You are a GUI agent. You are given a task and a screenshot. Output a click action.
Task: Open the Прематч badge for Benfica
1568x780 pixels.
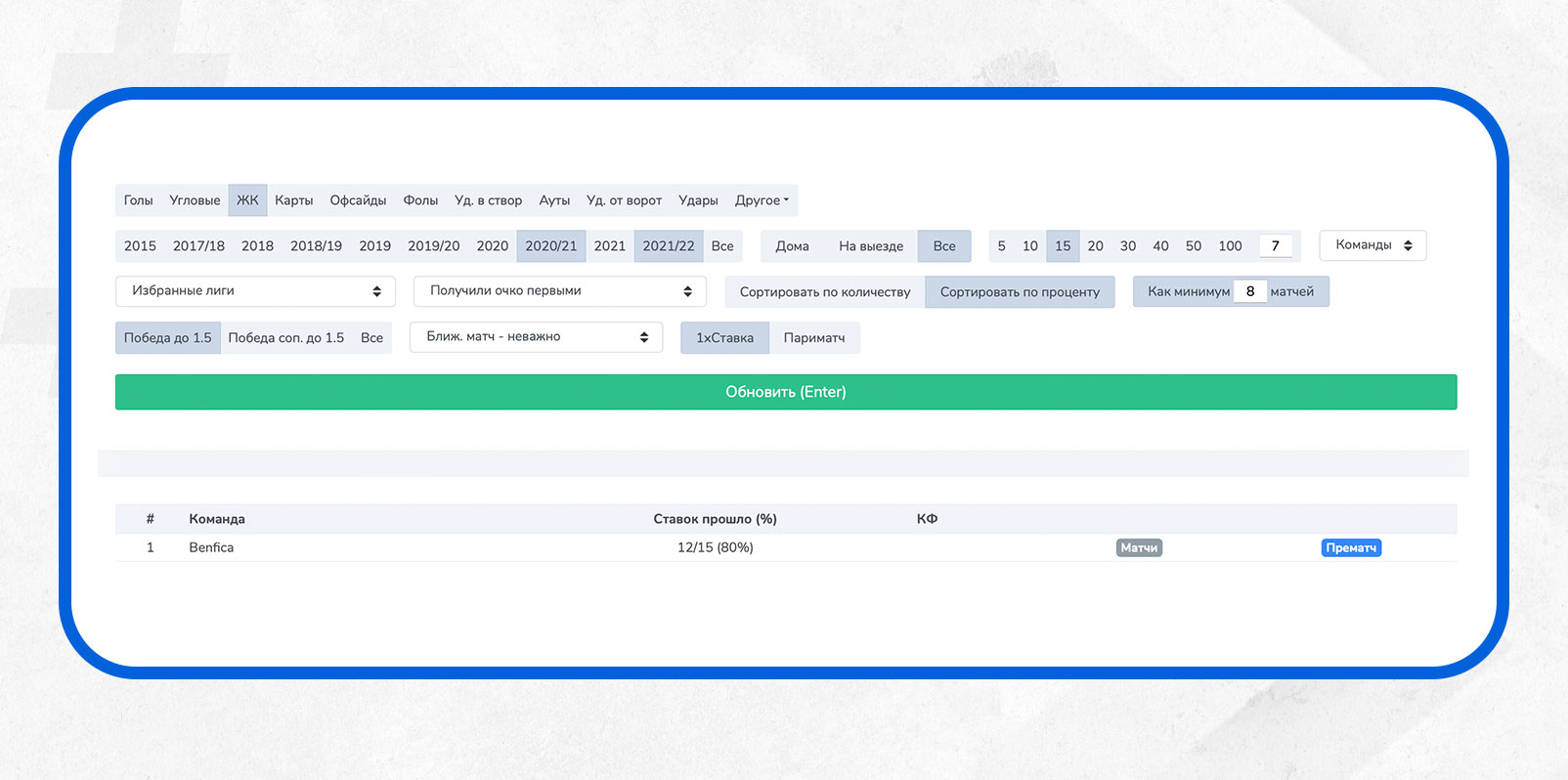[x=1351, y=548]
